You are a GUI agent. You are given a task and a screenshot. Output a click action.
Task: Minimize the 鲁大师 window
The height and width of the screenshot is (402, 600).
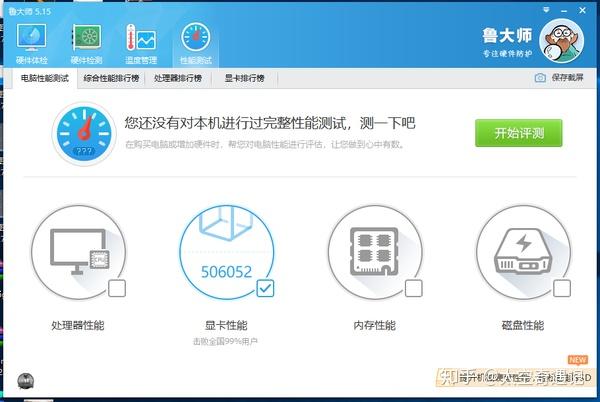[564, 11]
